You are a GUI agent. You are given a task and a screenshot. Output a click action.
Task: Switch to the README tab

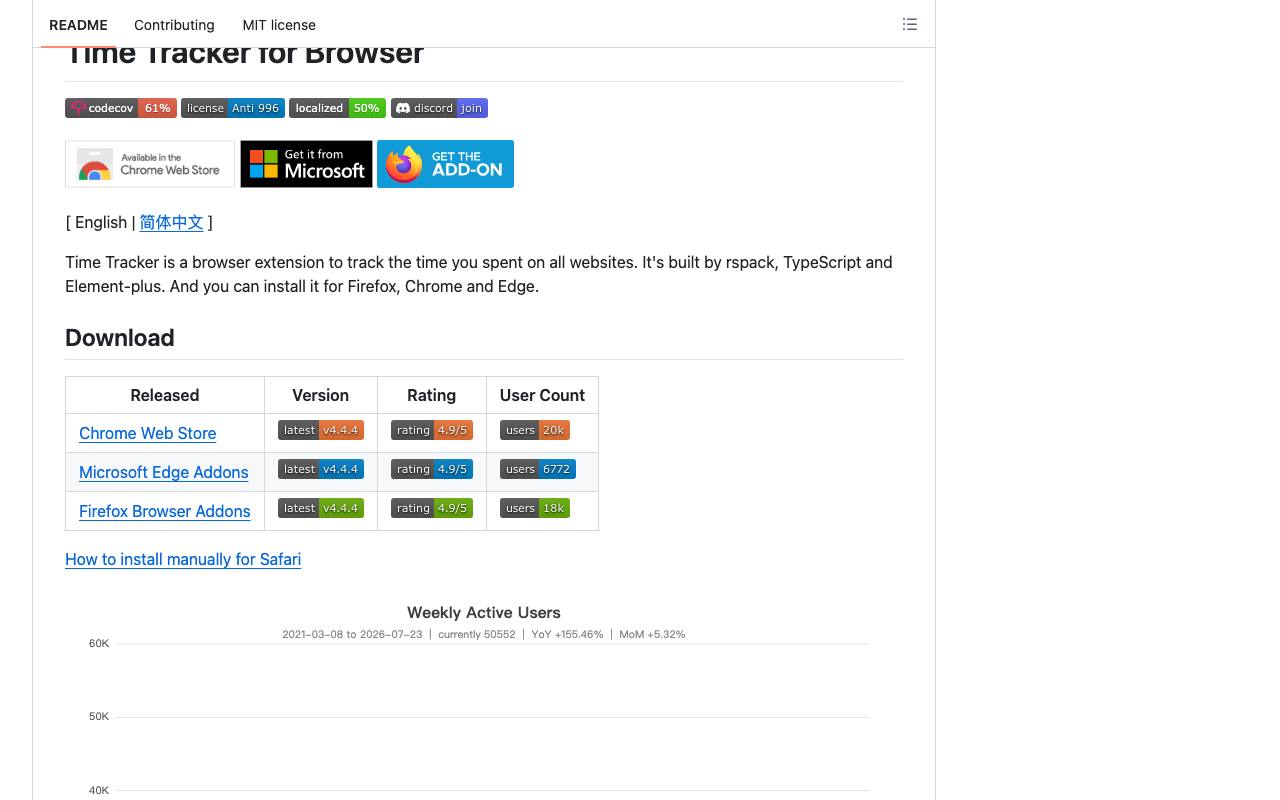pyautogui.click(x=78, y=25)
